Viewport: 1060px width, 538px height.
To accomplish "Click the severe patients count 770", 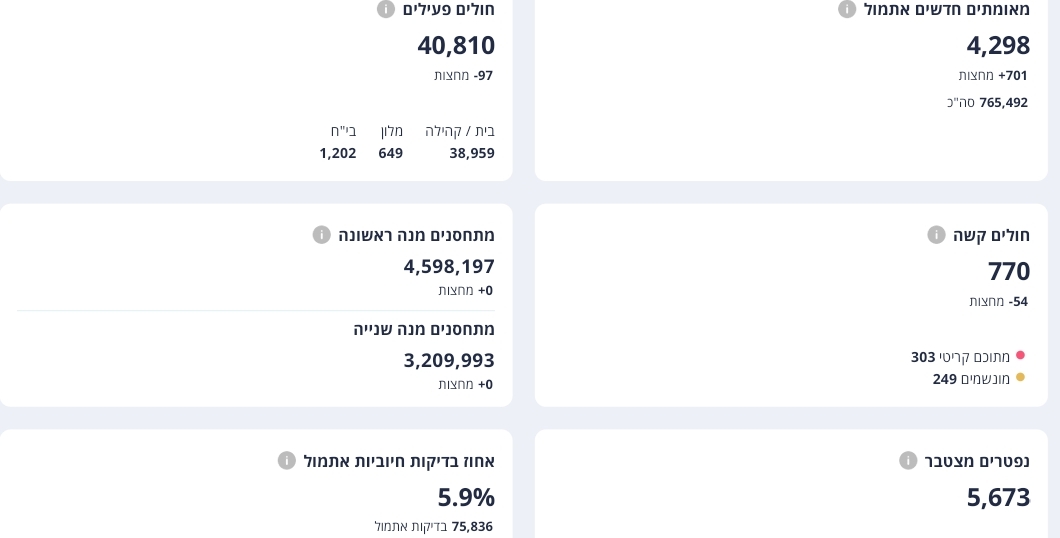I will click(x=1009, y=271).
